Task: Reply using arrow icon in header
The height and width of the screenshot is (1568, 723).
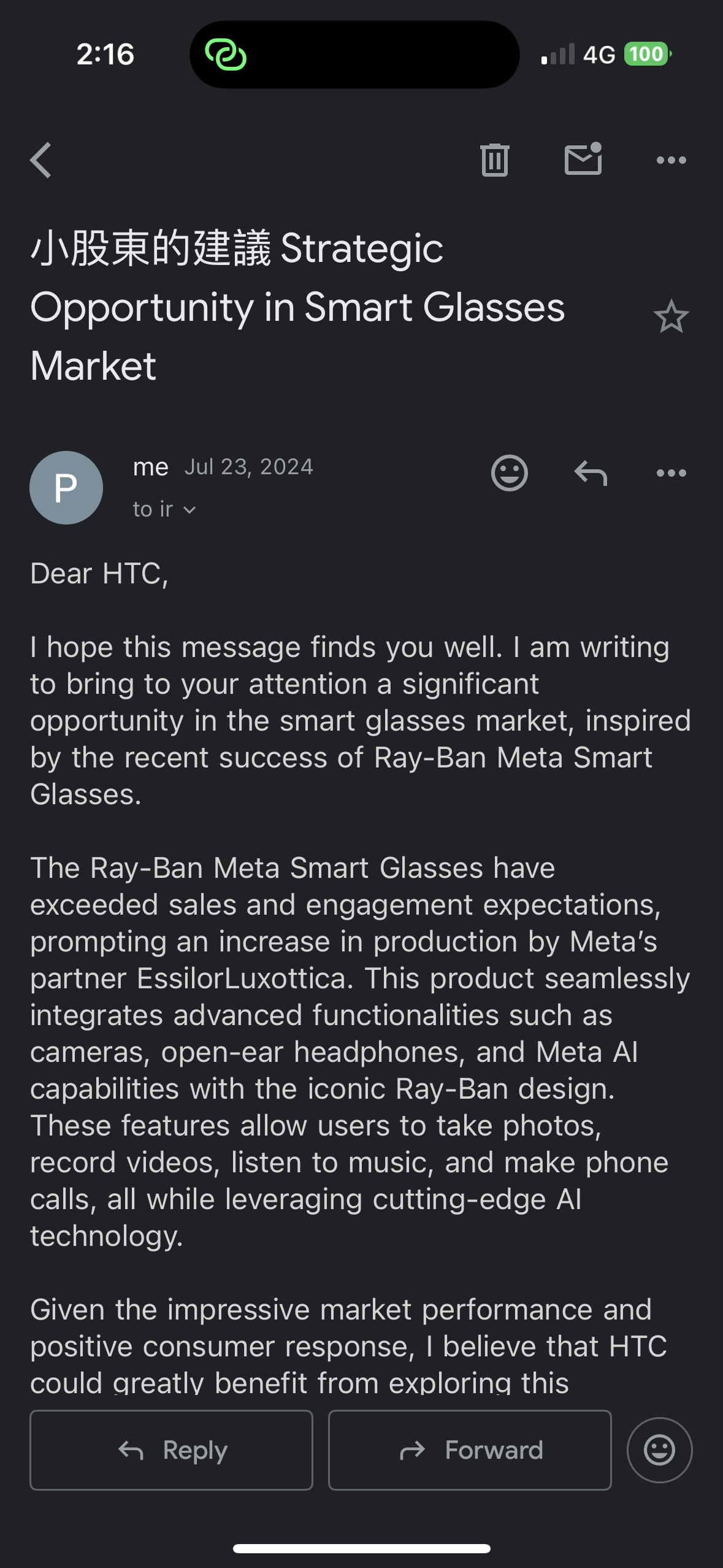Action: 590,473
